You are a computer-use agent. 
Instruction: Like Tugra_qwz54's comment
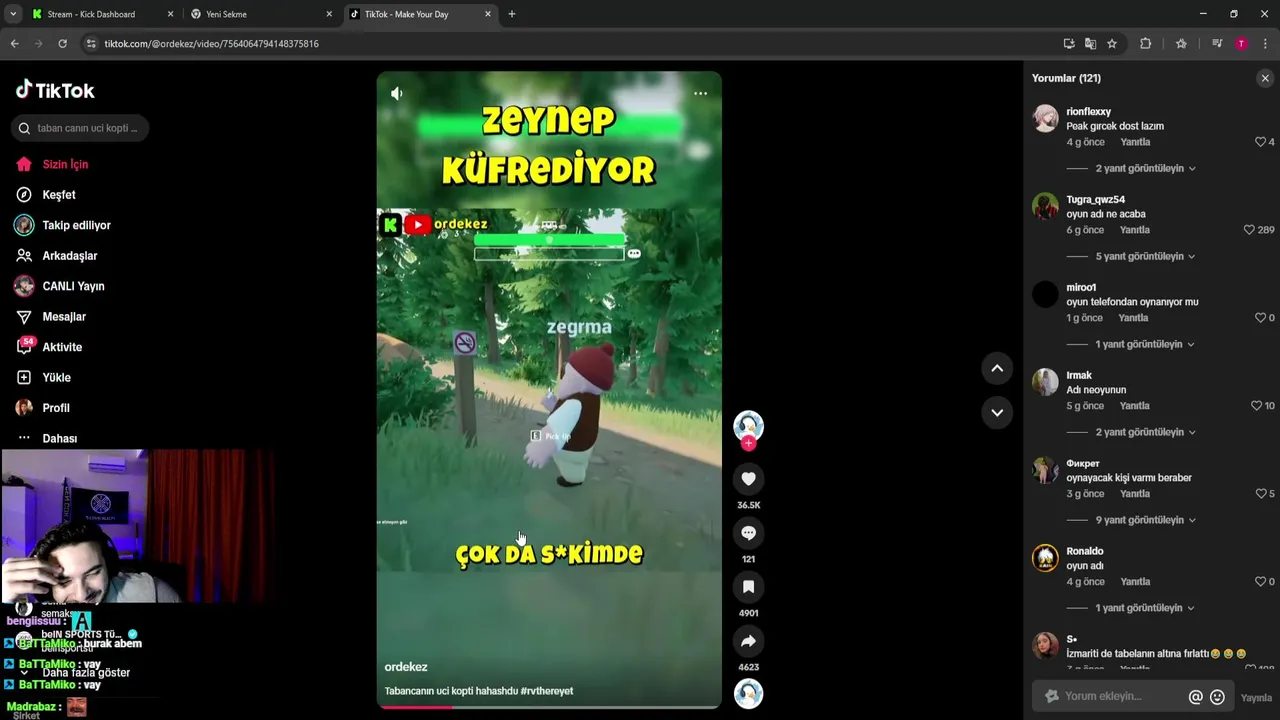1249,230
